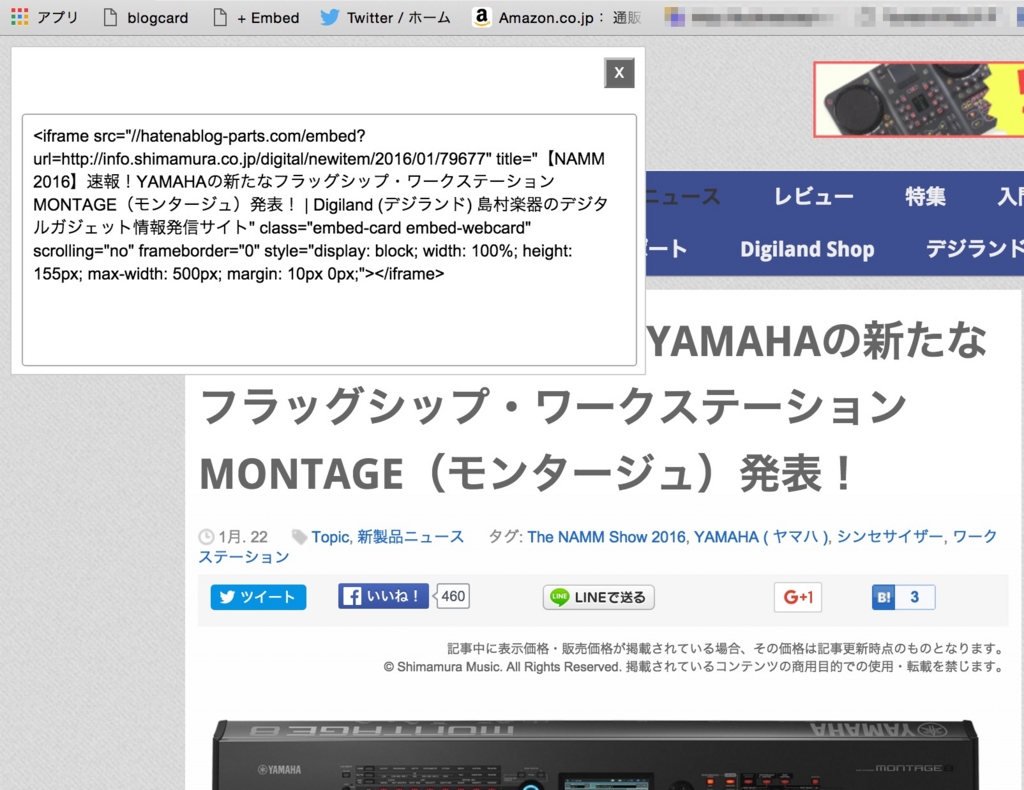Open the Topic category link

(330, 537)
